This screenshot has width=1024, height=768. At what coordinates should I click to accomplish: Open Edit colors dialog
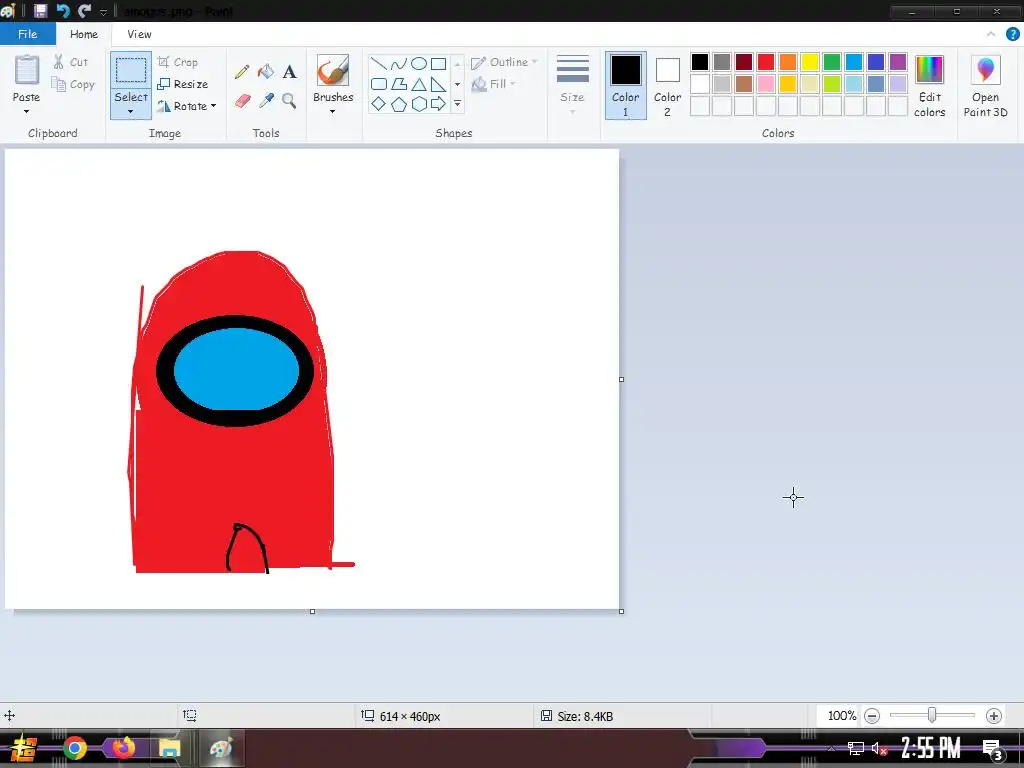click(929, 86)
